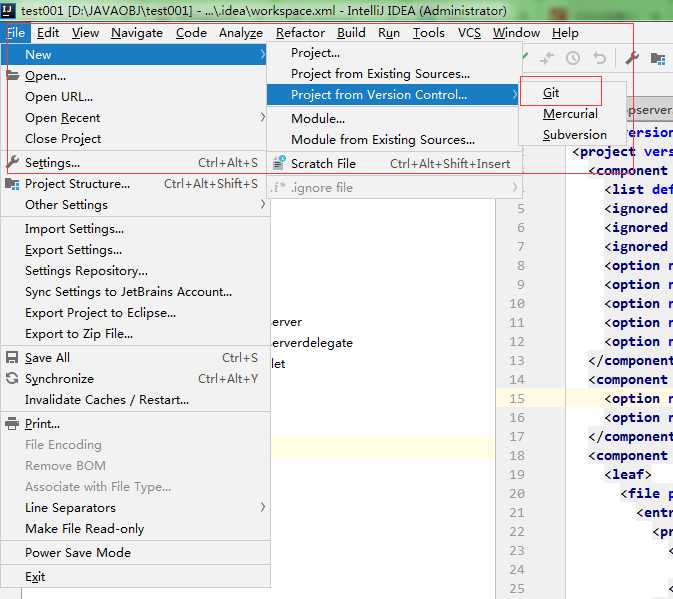This screenshot has height=599, width=673.
Task: Open the Help menu
Action: [x=565, y=33]
